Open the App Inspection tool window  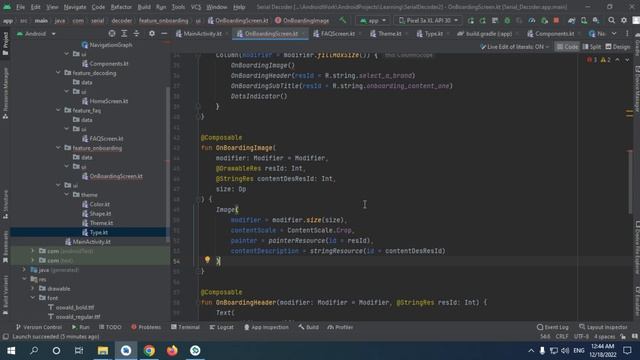266,327
